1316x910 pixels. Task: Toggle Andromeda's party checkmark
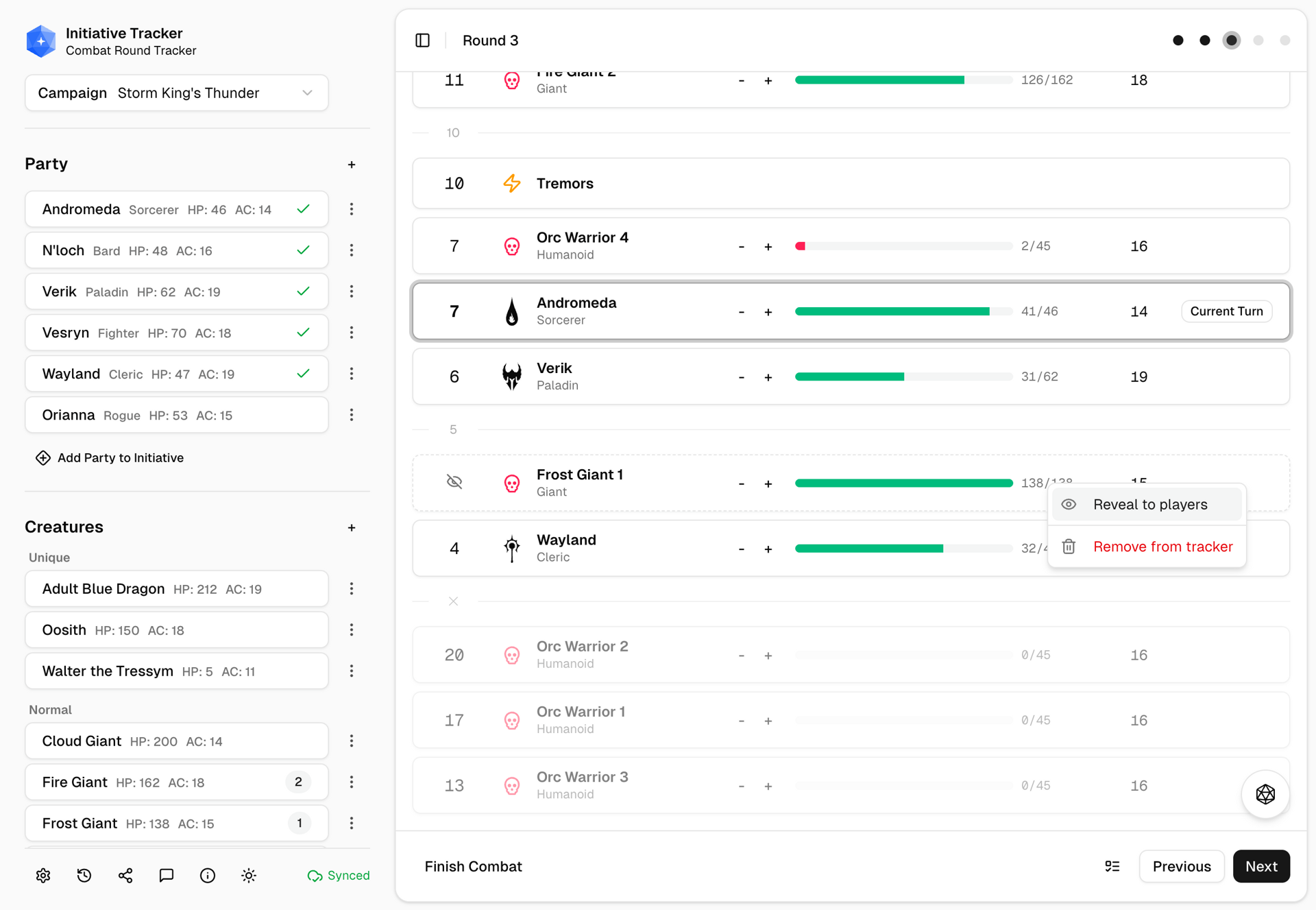click(304, 209)
